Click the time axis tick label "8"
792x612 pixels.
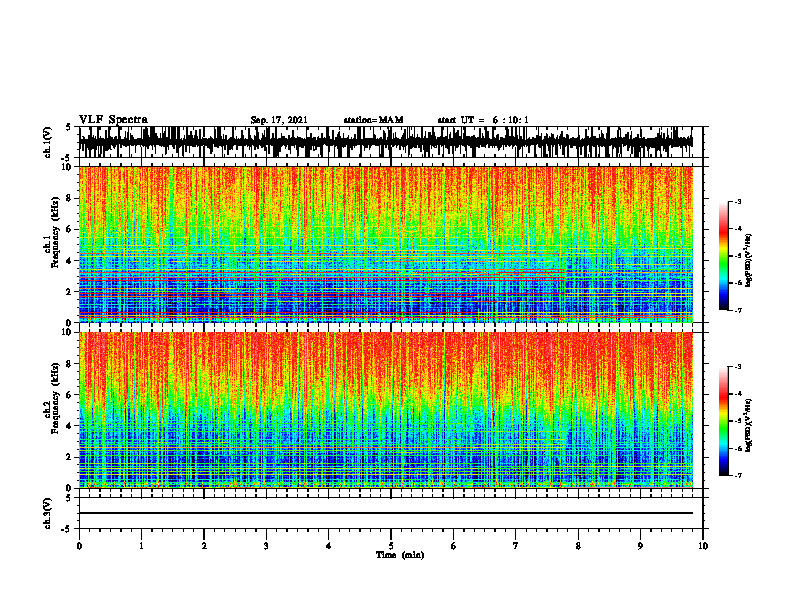[x=578, y=546]
